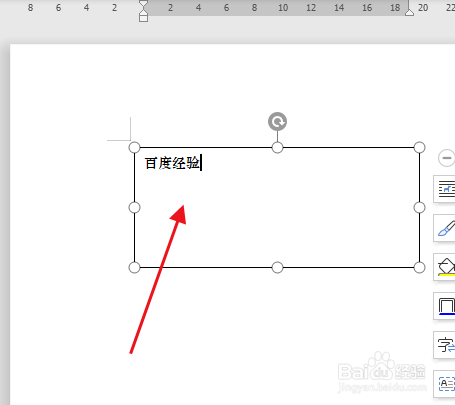
Task: Click the text 百度经验 inside the text box
Action: pos(172,163)
